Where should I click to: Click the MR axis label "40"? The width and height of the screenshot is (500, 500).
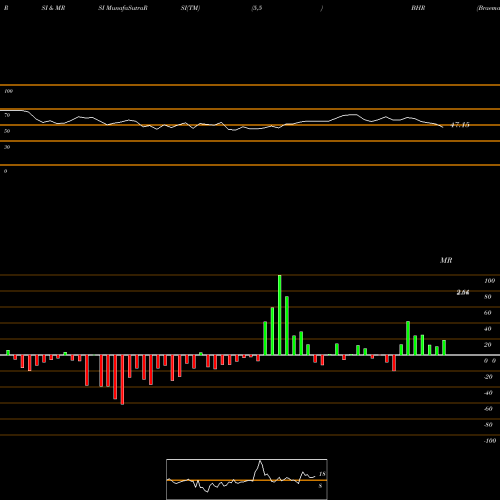point(488,329)
